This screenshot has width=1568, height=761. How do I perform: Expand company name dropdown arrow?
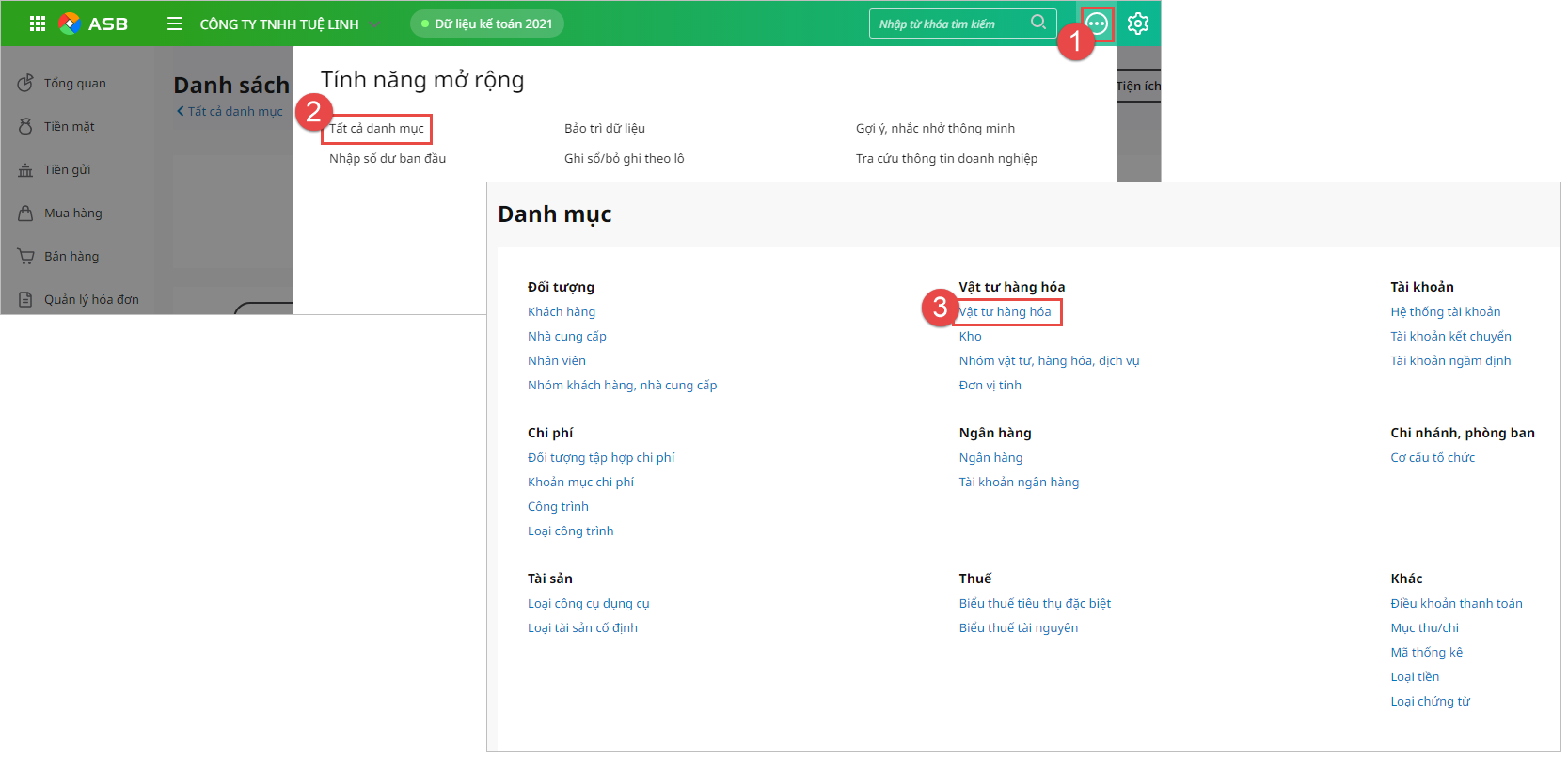(x=374, y=24)
